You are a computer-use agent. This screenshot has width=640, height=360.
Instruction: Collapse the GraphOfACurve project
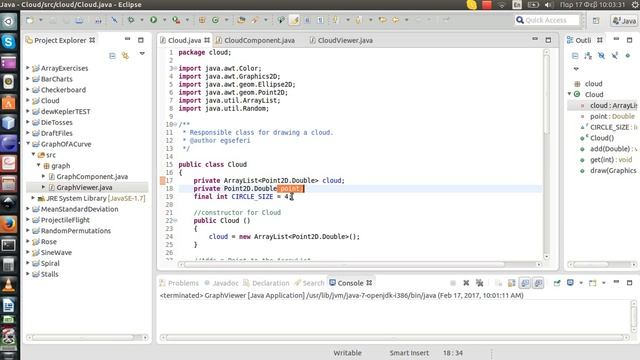(x=28, y=143)
